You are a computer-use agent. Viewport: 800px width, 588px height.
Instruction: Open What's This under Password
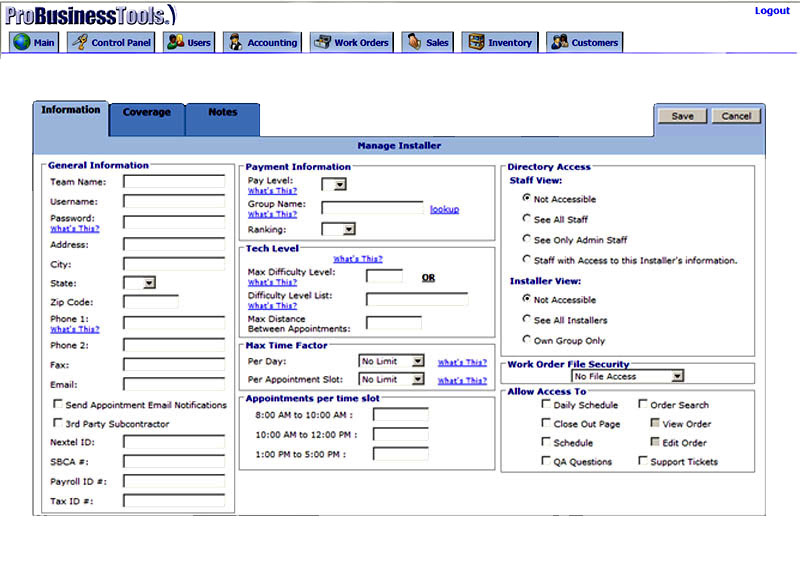[x=74, y=229]
